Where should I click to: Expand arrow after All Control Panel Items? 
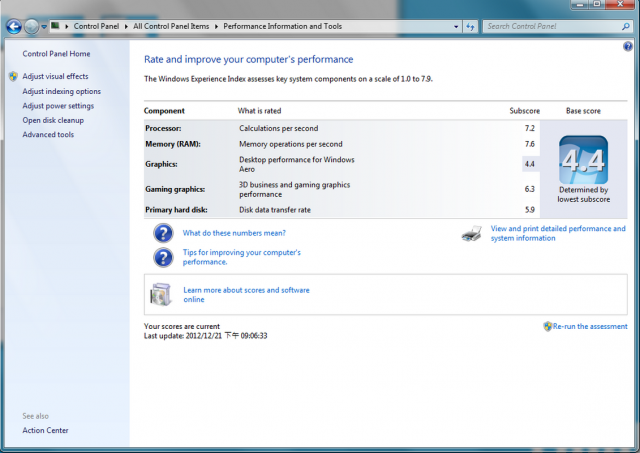(216, 27)
